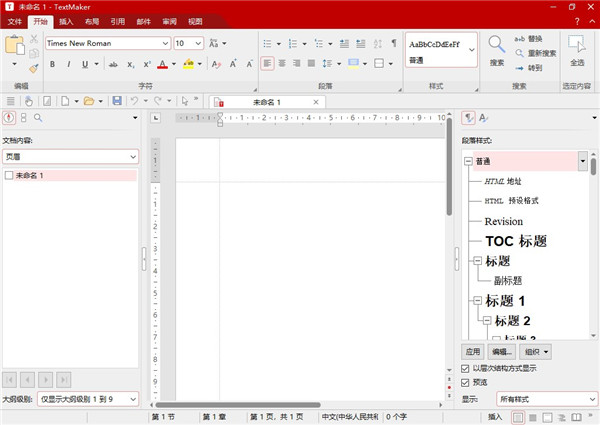
Task: Click the large Paste clipboard icon
Action: (x=14, y=46)
